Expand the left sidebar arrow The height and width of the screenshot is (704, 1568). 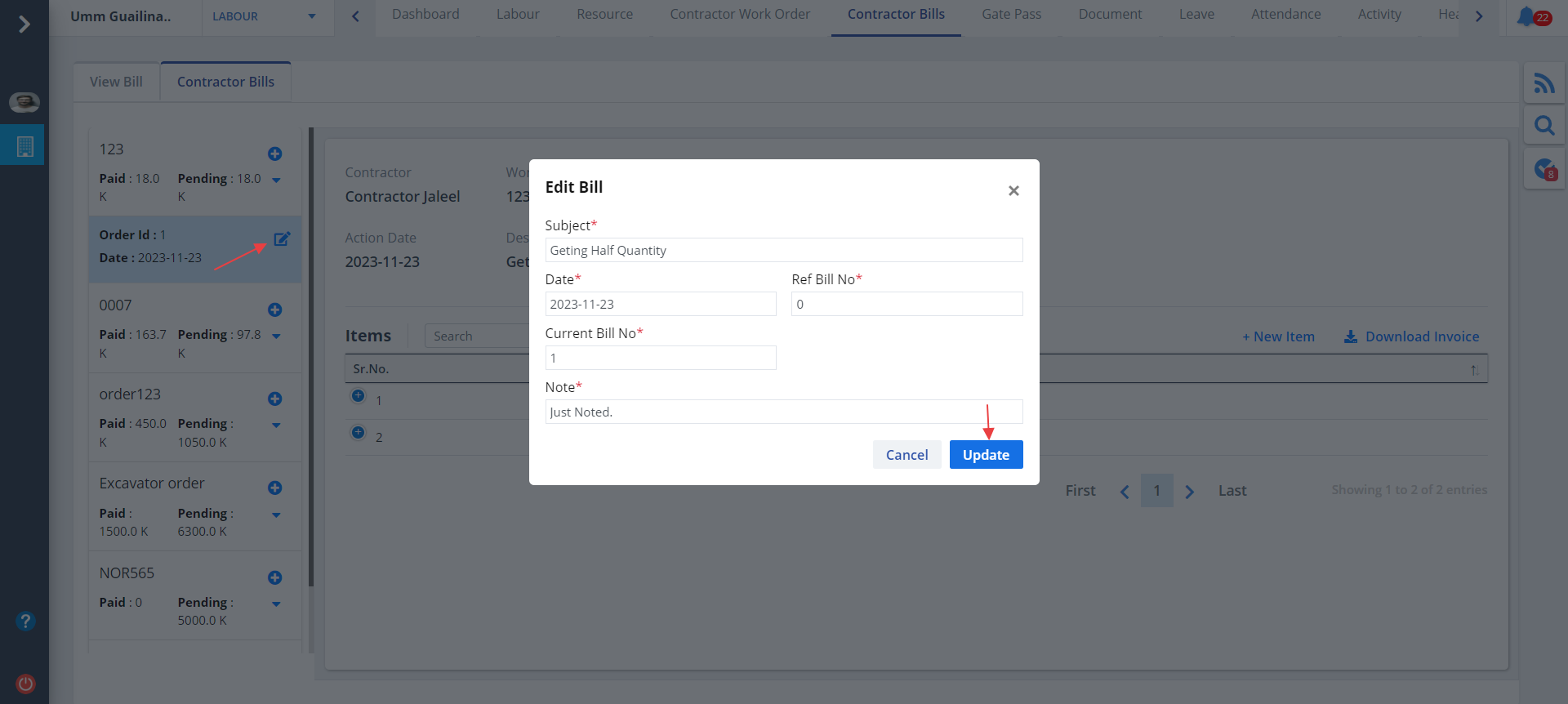24,25
